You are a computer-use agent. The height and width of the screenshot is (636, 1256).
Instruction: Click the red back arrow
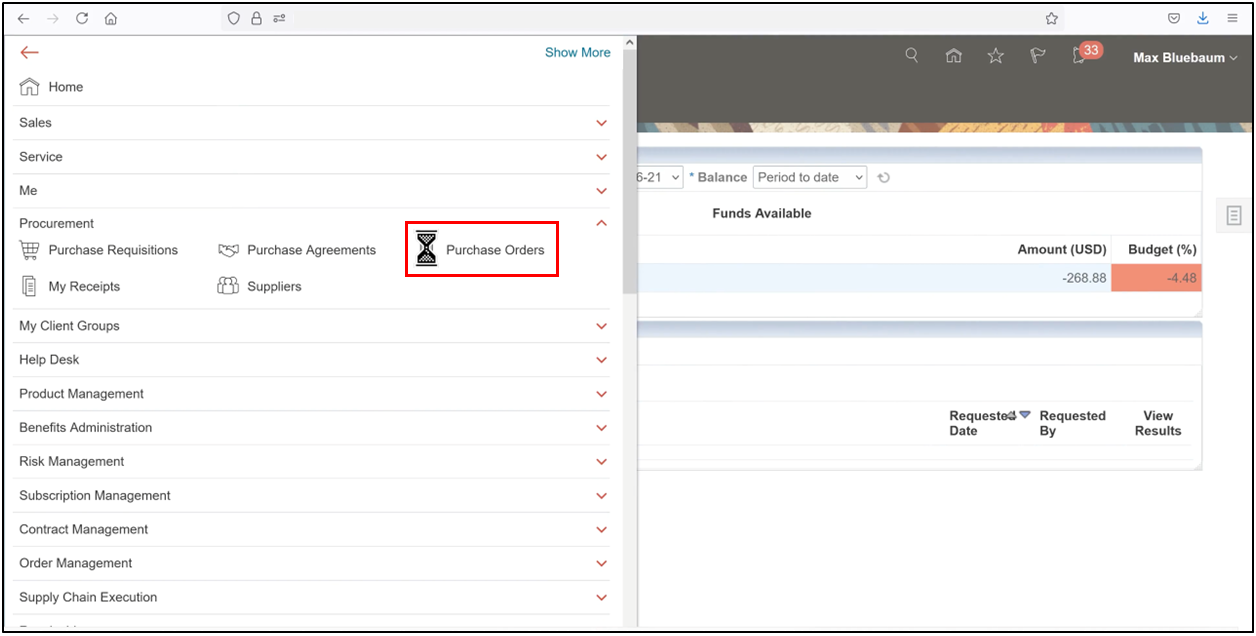[29, 52]
